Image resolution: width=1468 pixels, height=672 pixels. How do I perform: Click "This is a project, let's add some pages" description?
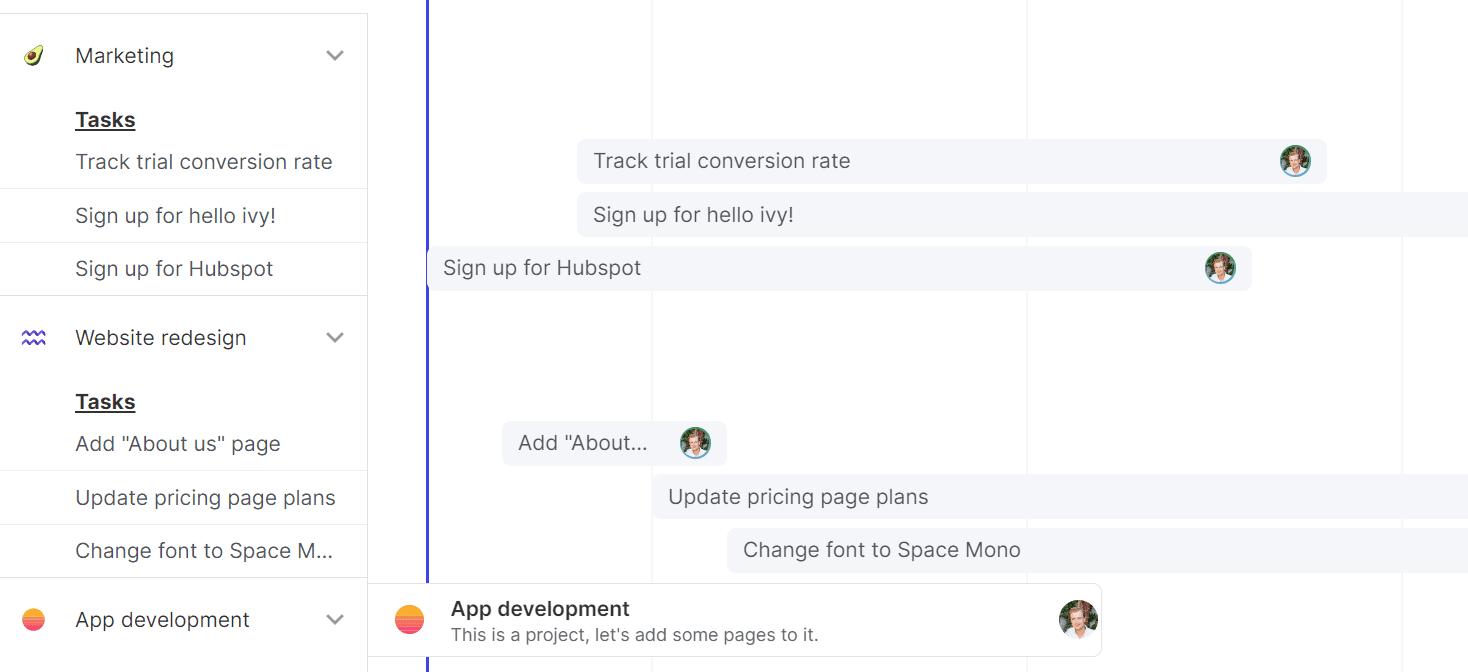point(635,635)
